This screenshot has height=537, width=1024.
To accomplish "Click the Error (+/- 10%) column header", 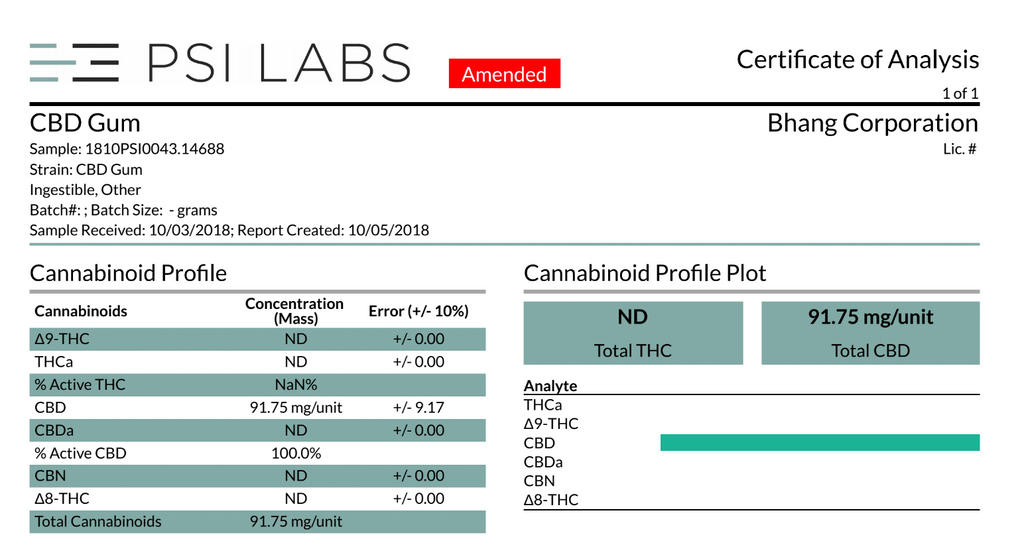I will tap(419, 311).
